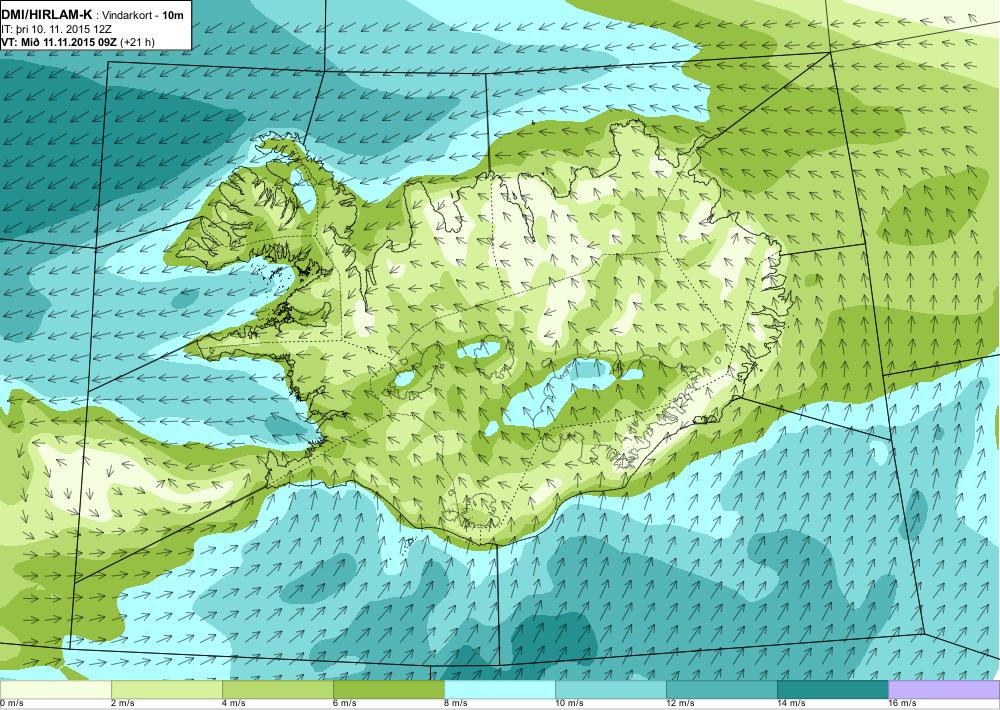Click the "6 m/s" legend label

pos(346,704)
